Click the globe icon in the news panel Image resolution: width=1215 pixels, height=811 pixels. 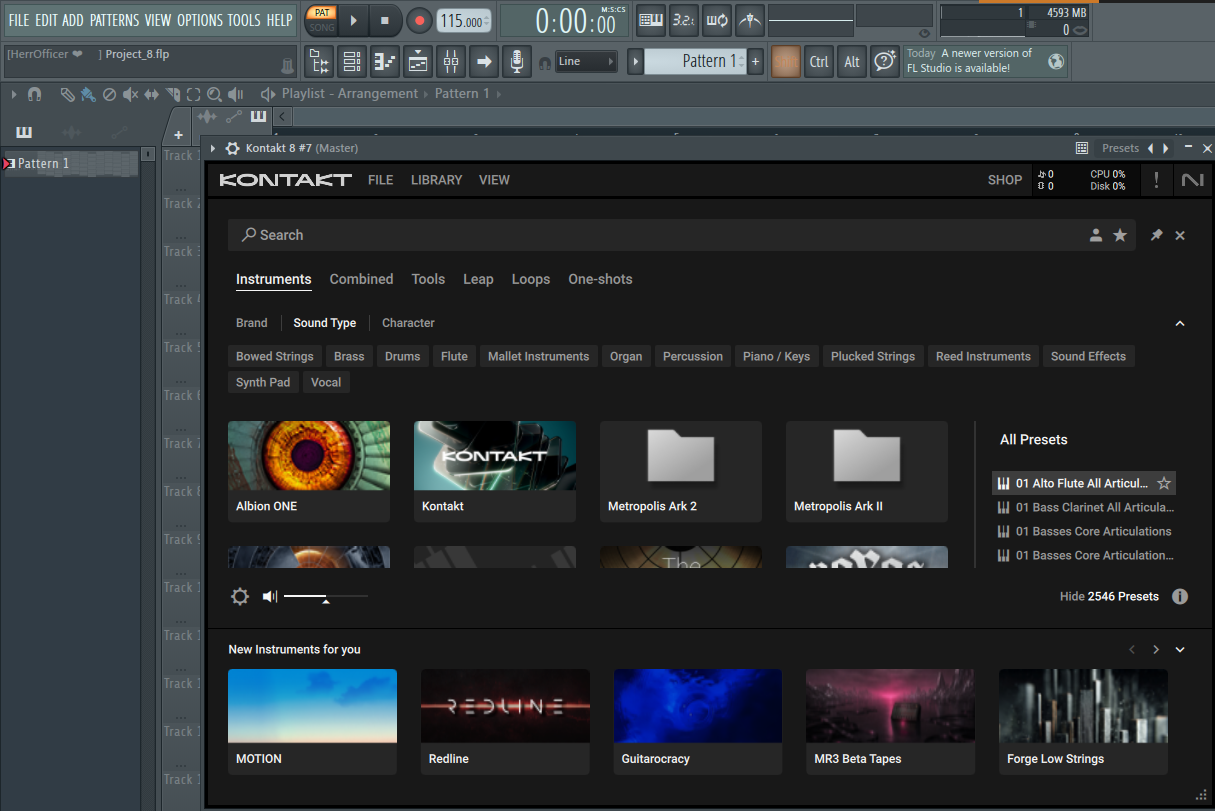1056,62
